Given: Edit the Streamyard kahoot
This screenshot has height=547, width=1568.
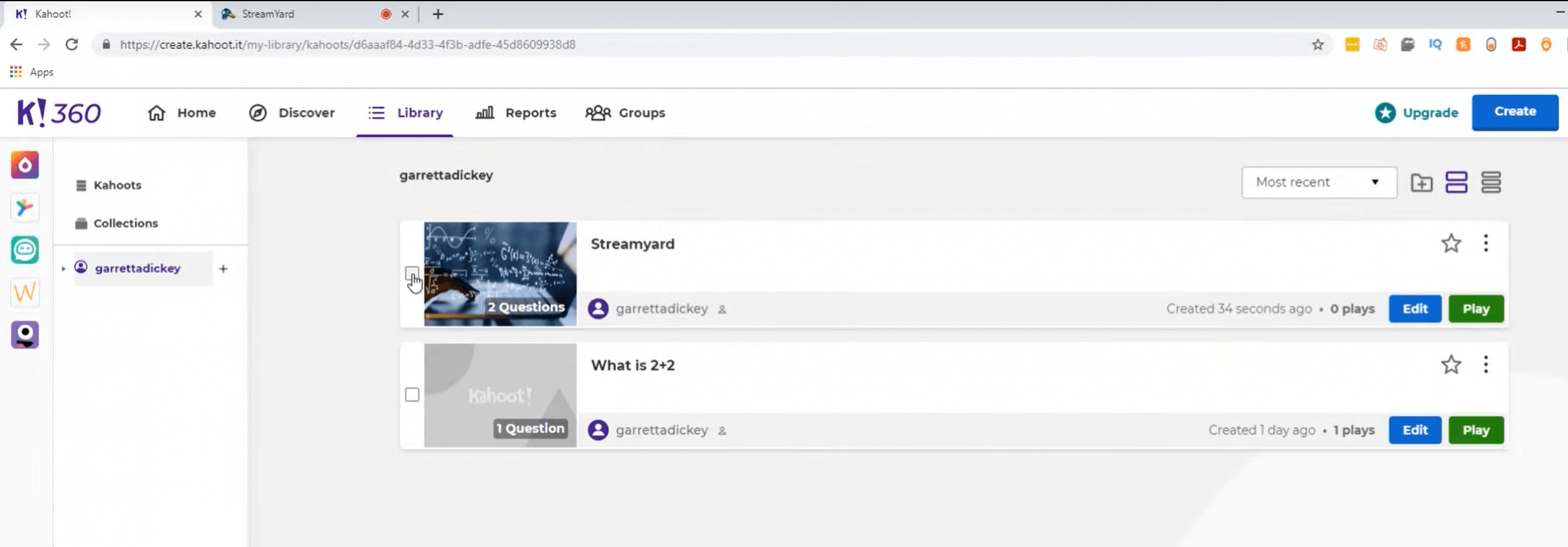Looking at the screenshot, I should 1415,309.
